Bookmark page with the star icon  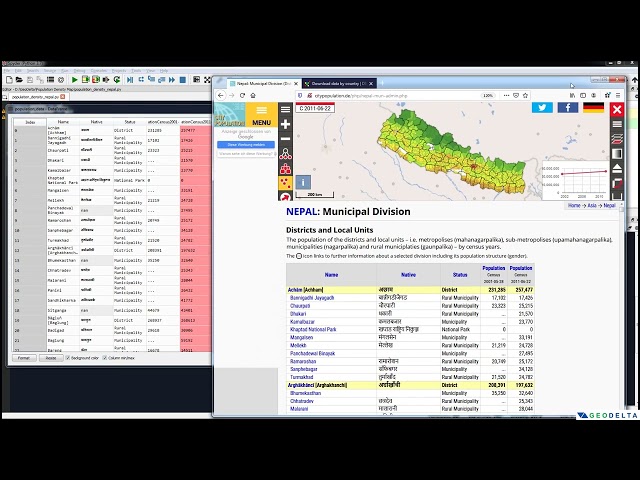point(525,95)
